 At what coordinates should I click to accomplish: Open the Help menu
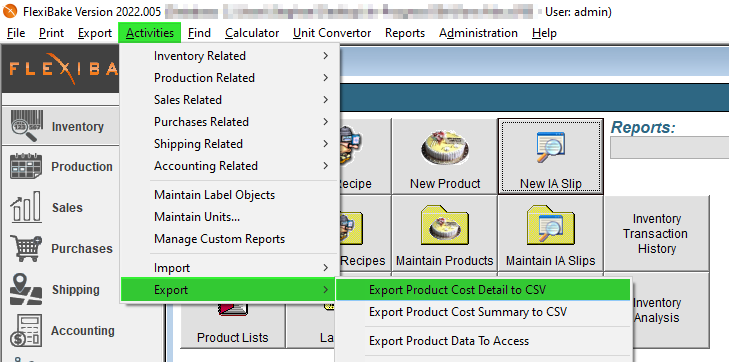click(544, 33)
